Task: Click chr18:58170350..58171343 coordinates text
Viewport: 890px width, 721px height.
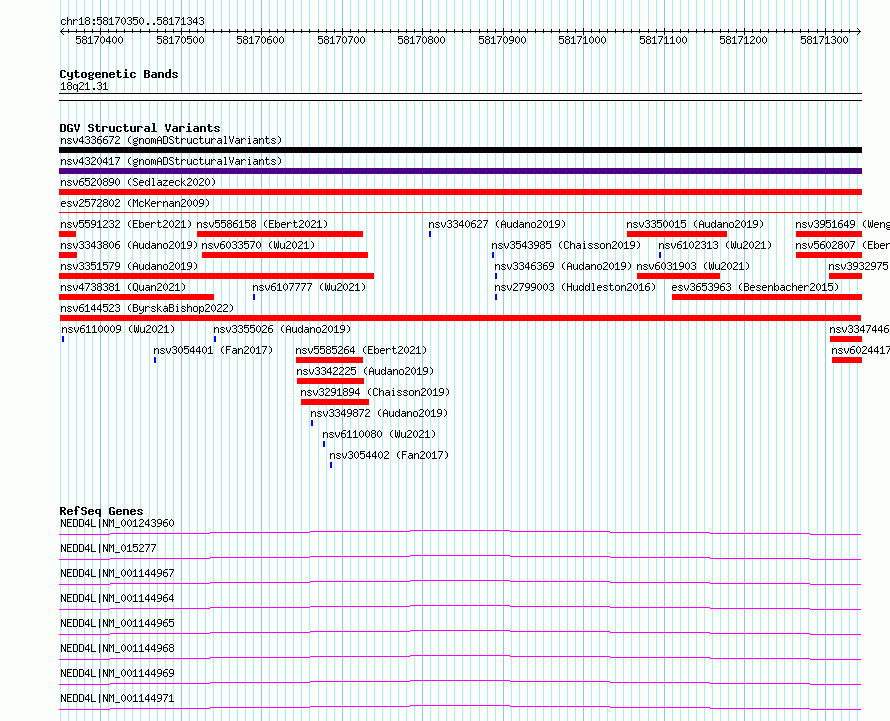Action: (132, 22)
